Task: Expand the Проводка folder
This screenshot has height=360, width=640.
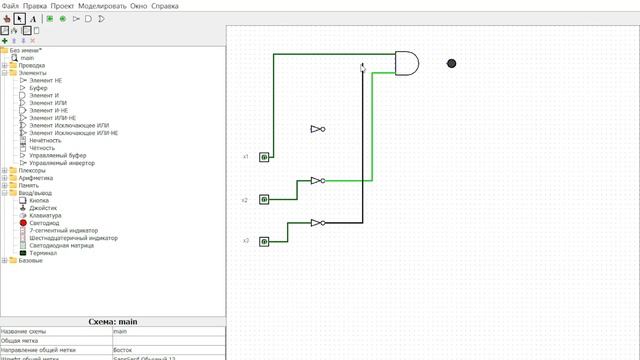Action: (x=4, y=66)
